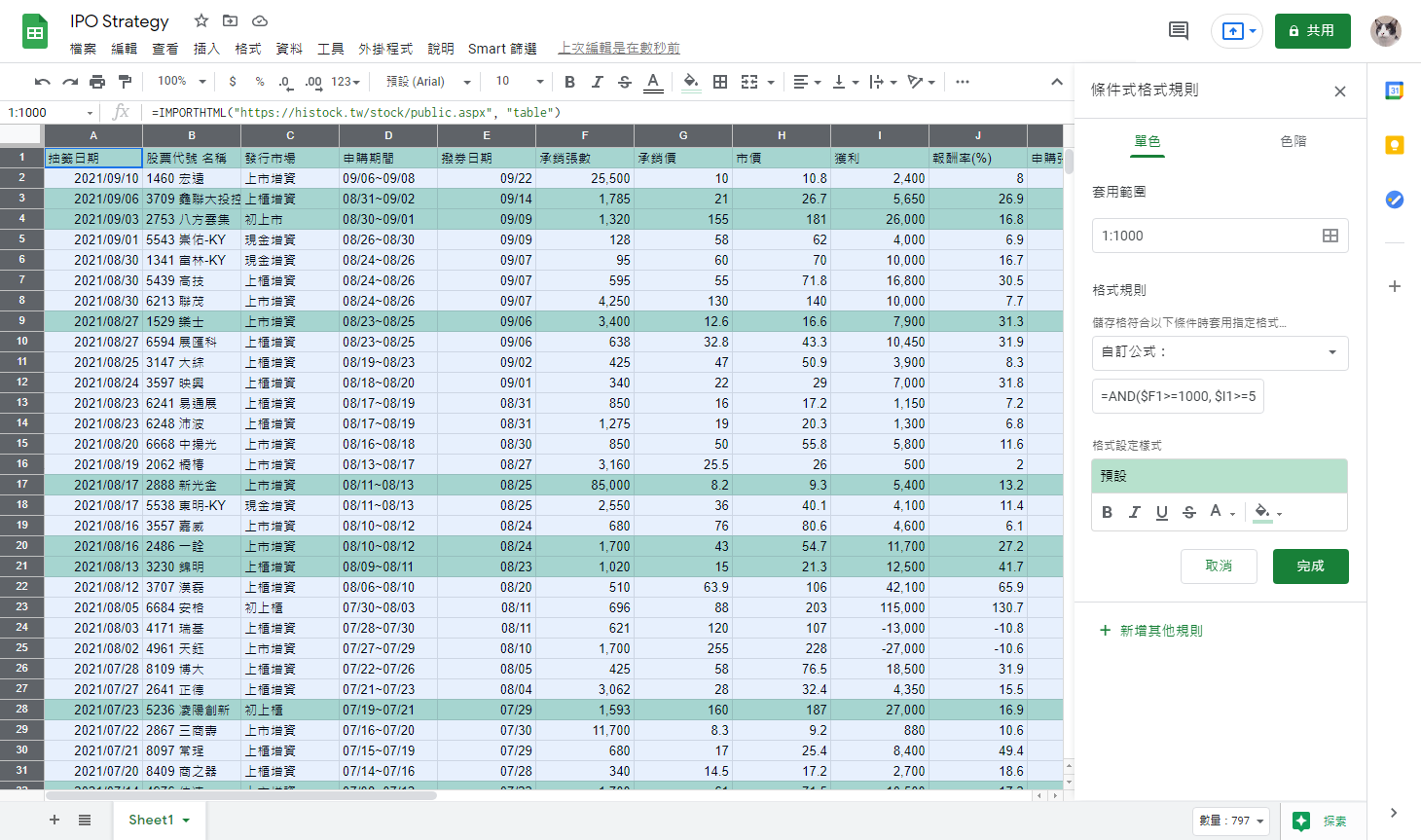Open text rotation dropdown
The height and width of the screenshot is (840, 1421).
921,82
